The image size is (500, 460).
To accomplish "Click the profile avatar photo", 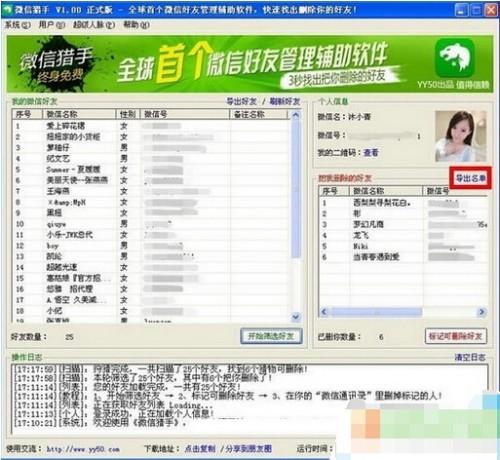I will (461, 136).
